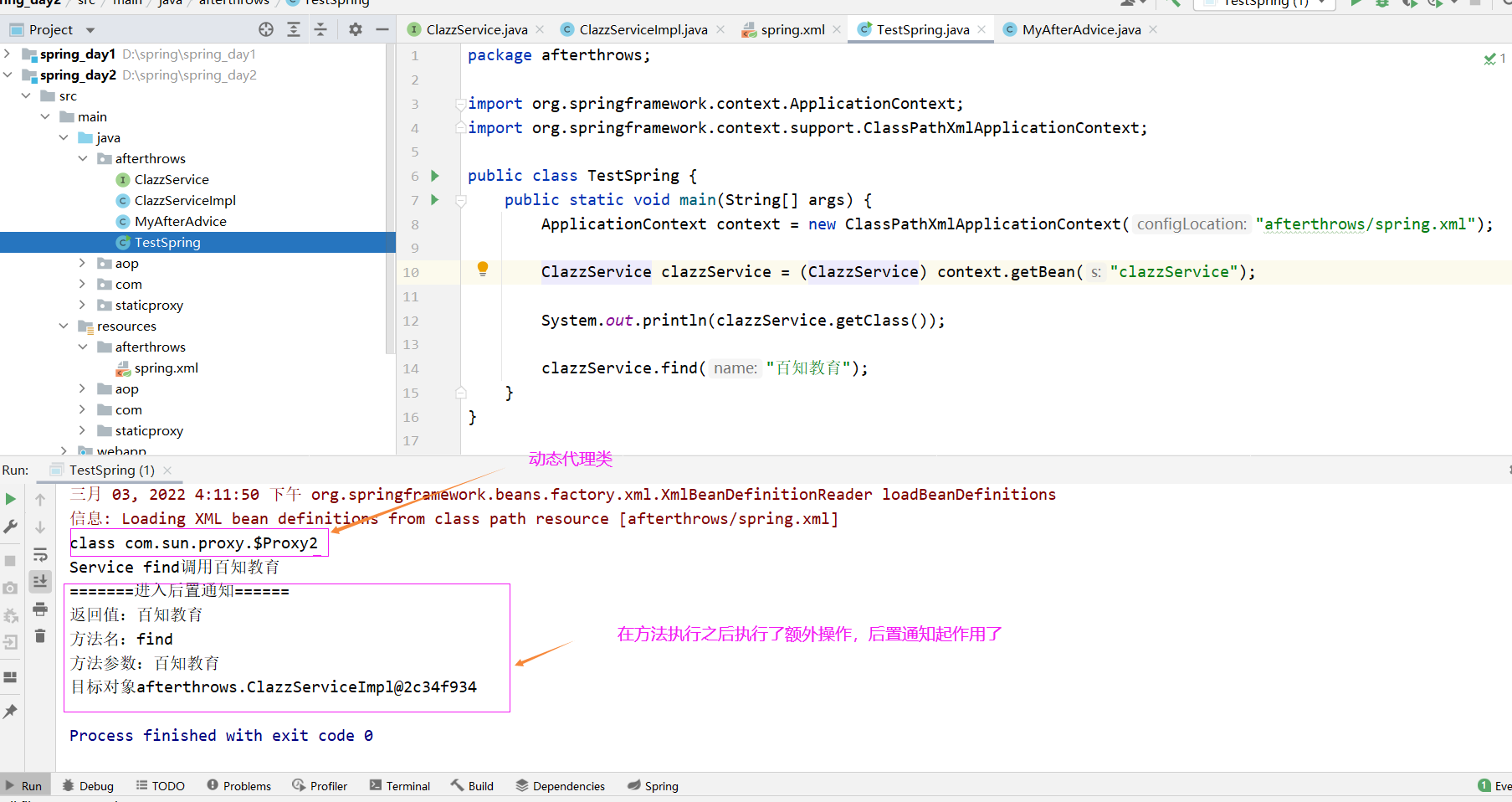The width and height of the screenshot is (1512, 802).
Task: Select ClazzService in project tree
Action: (x=172, y=179)
